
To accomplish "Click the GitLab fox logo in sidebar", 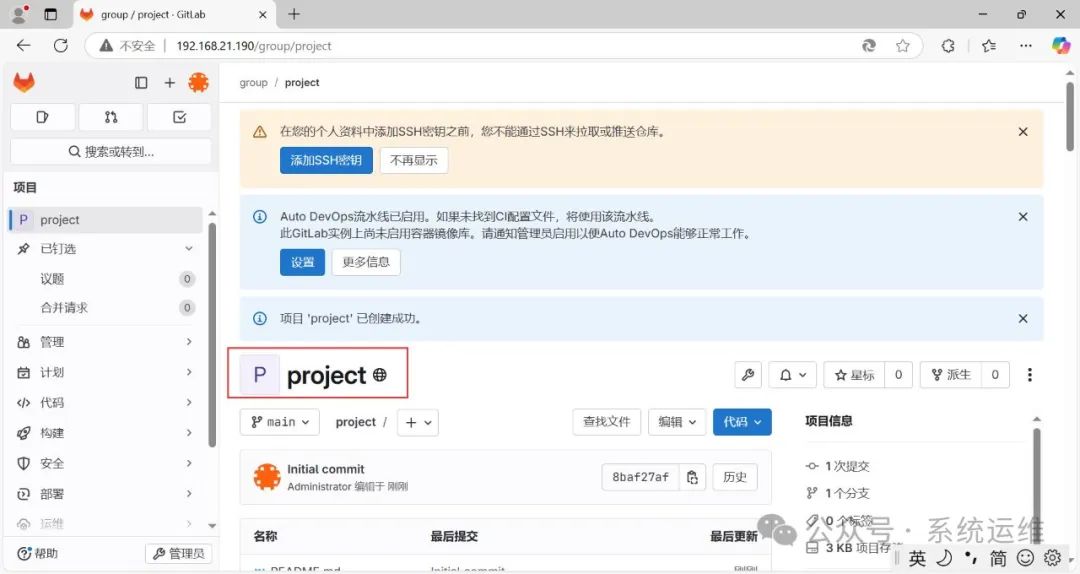I will coord(24,83).
